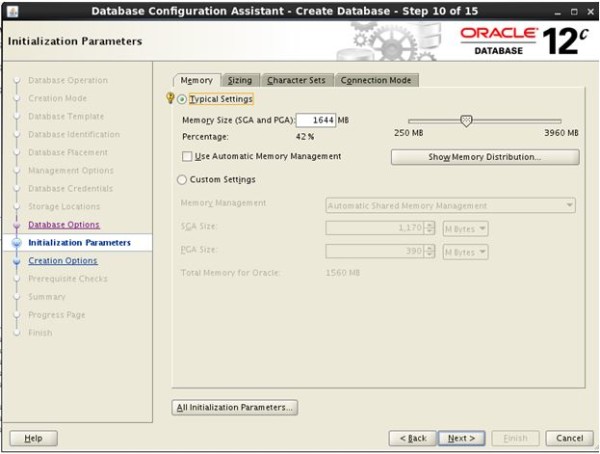Click the 1560 MB total memory value
600x454 pixels.
[x=342, y=273]
